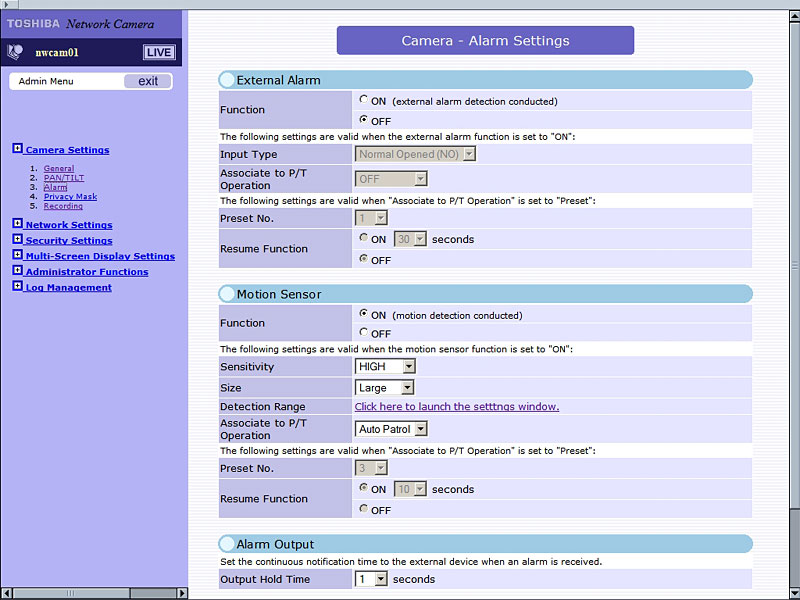The image size is (800, 600).
Task: Expand the Network Settings plus icon
Action: (x=18, y=224)
